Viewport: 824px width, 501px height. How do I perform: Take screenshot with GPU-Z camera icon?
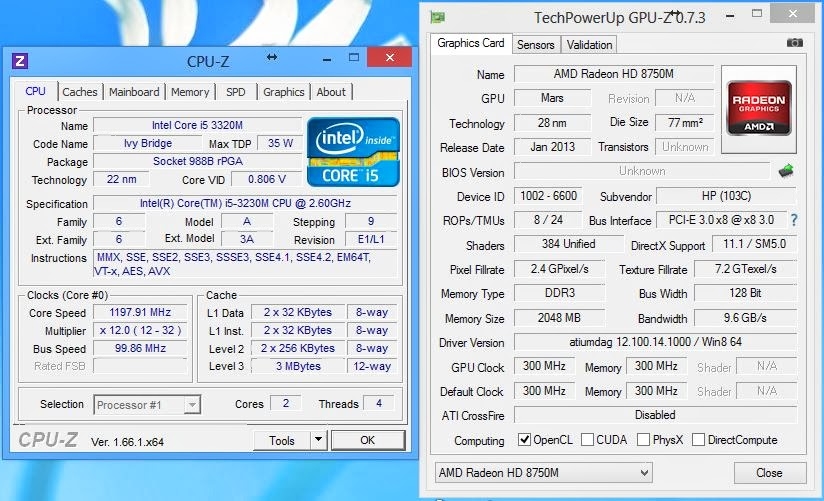tap(794, 43)
